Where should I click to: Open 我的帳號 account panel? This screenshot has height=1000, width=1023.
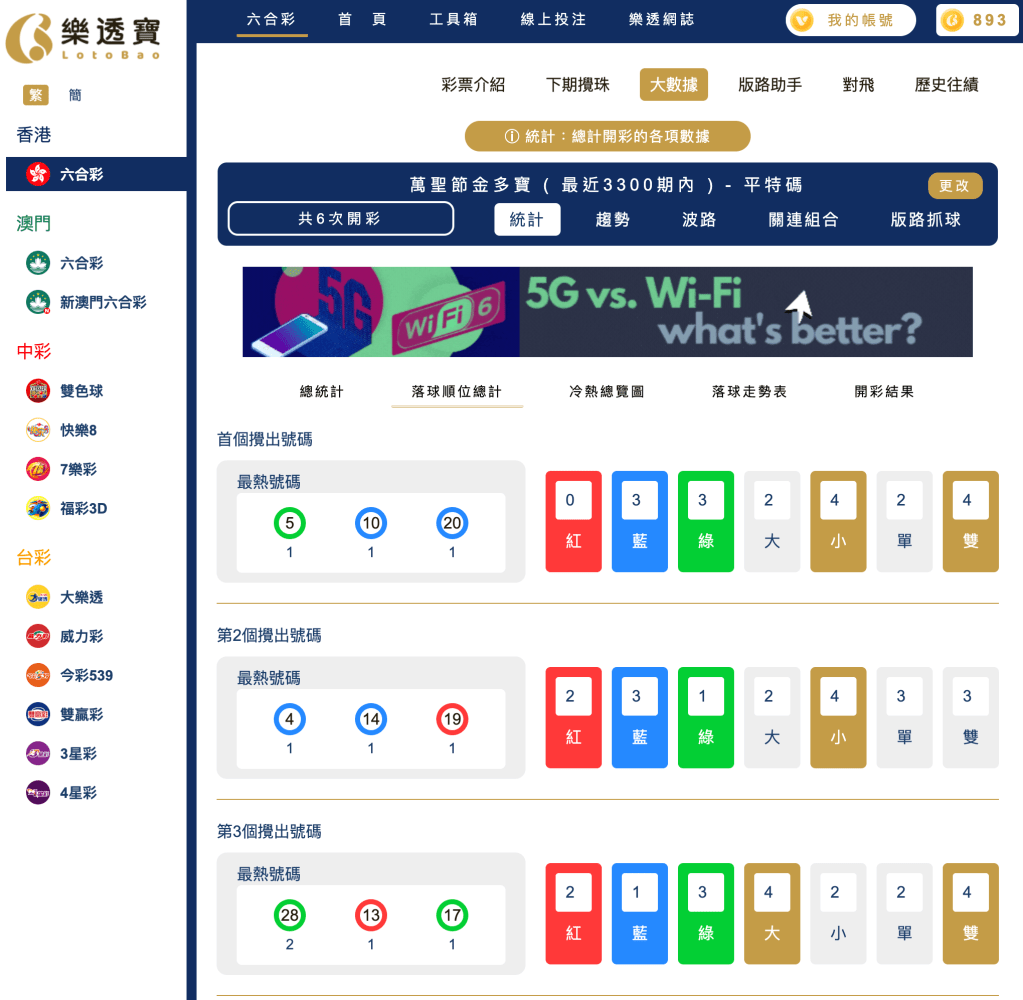[849, 19]
